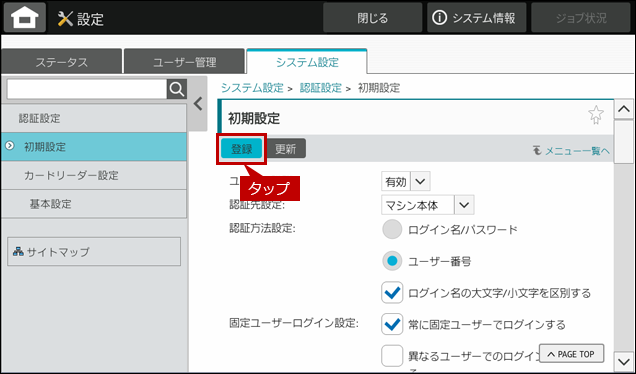Viewport: 636px width, 374px height.
Task: Collapse the left sidebar with the arrow
Action: coord(198,104)
